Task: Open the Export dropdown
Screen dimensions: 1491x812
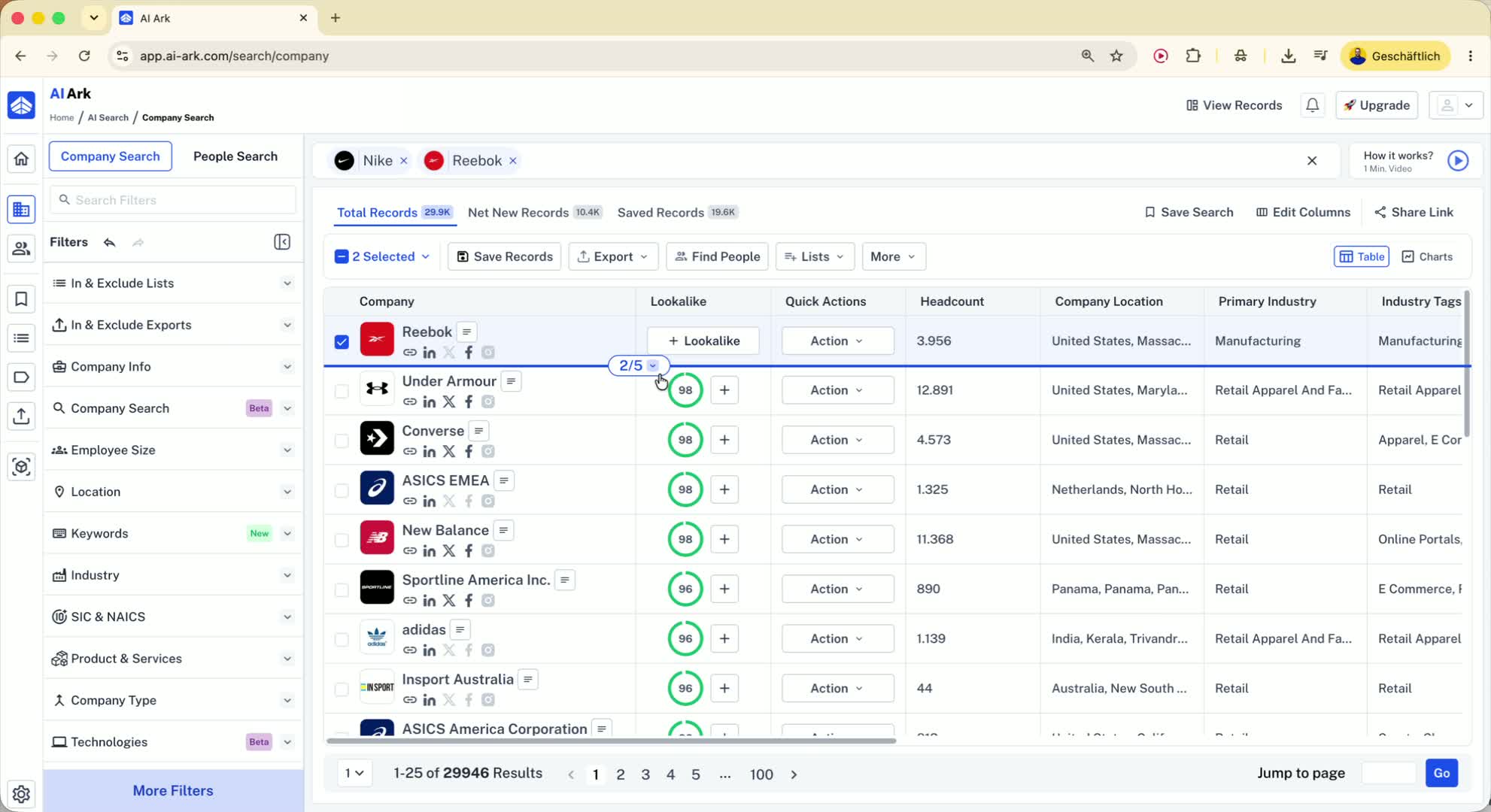Action: [613, 256]
